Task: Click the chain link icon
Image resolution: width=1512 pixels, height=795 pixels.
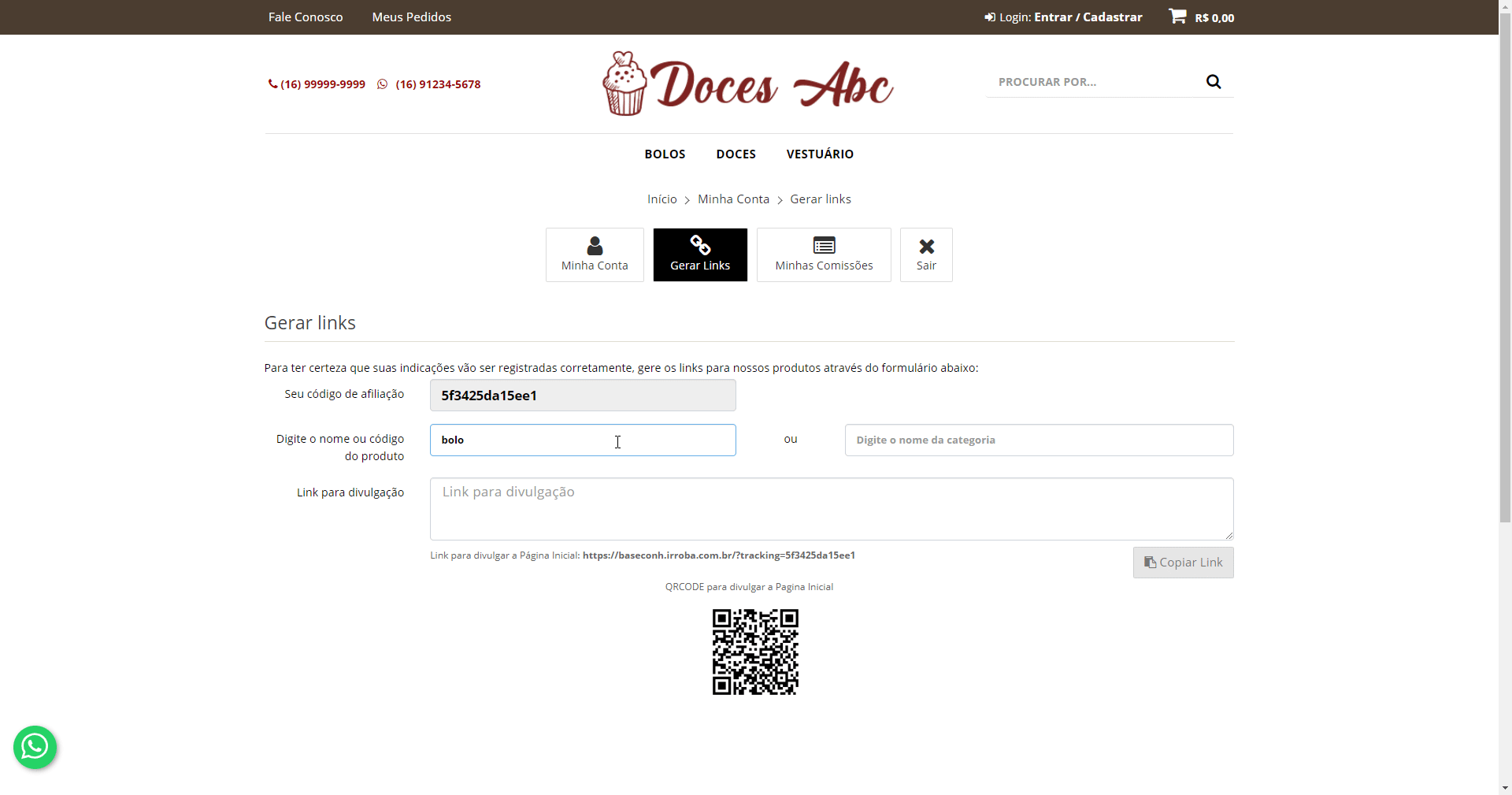Action: tap(700, 245)
